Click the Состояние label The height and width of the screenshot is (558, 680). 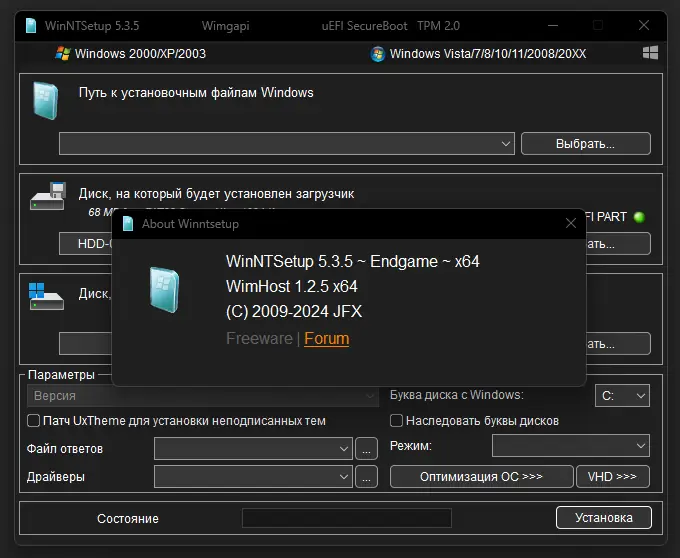coord(128,519)
